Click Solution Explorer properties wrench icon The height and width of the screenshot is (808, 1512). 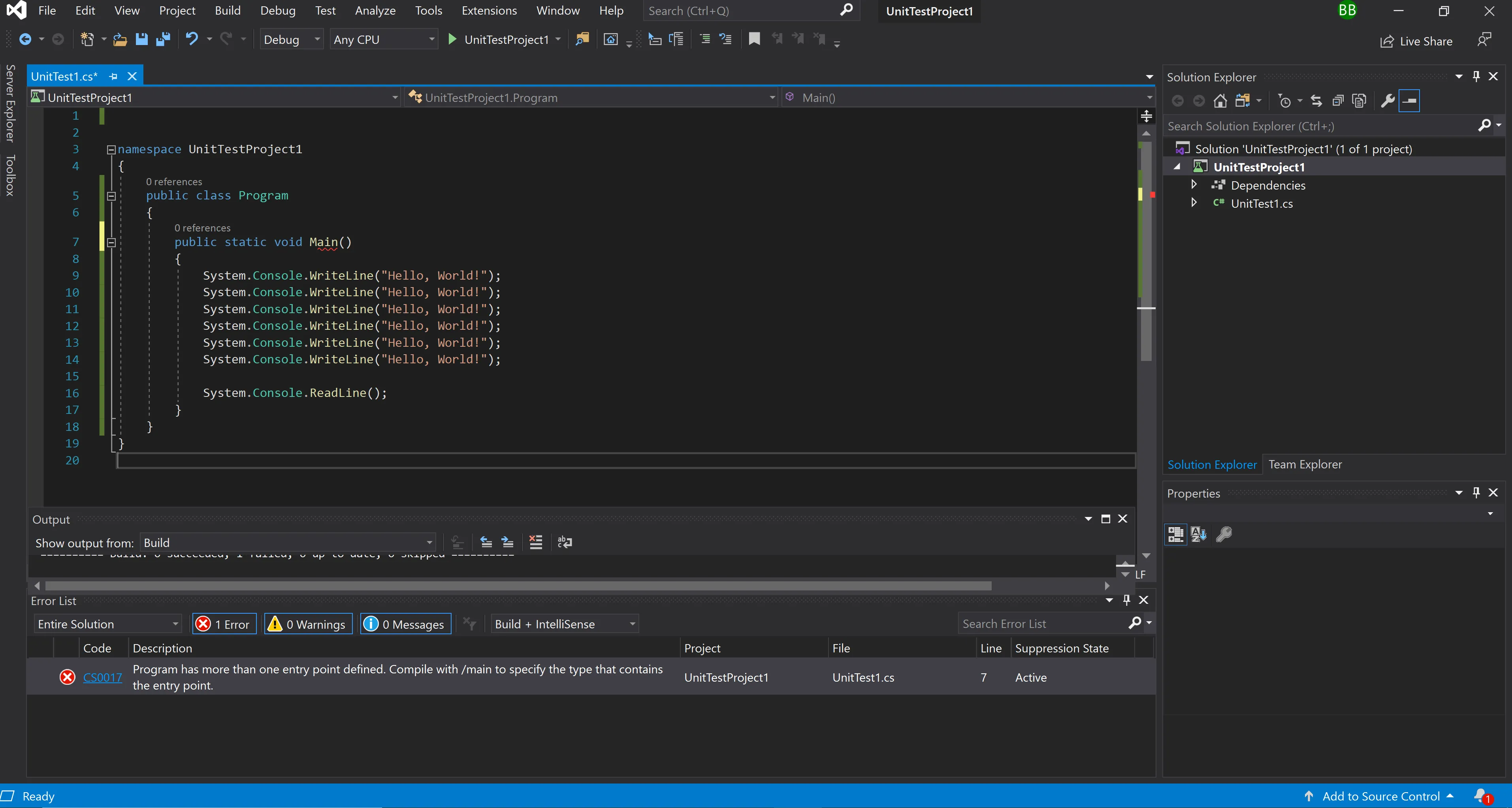1387,101
